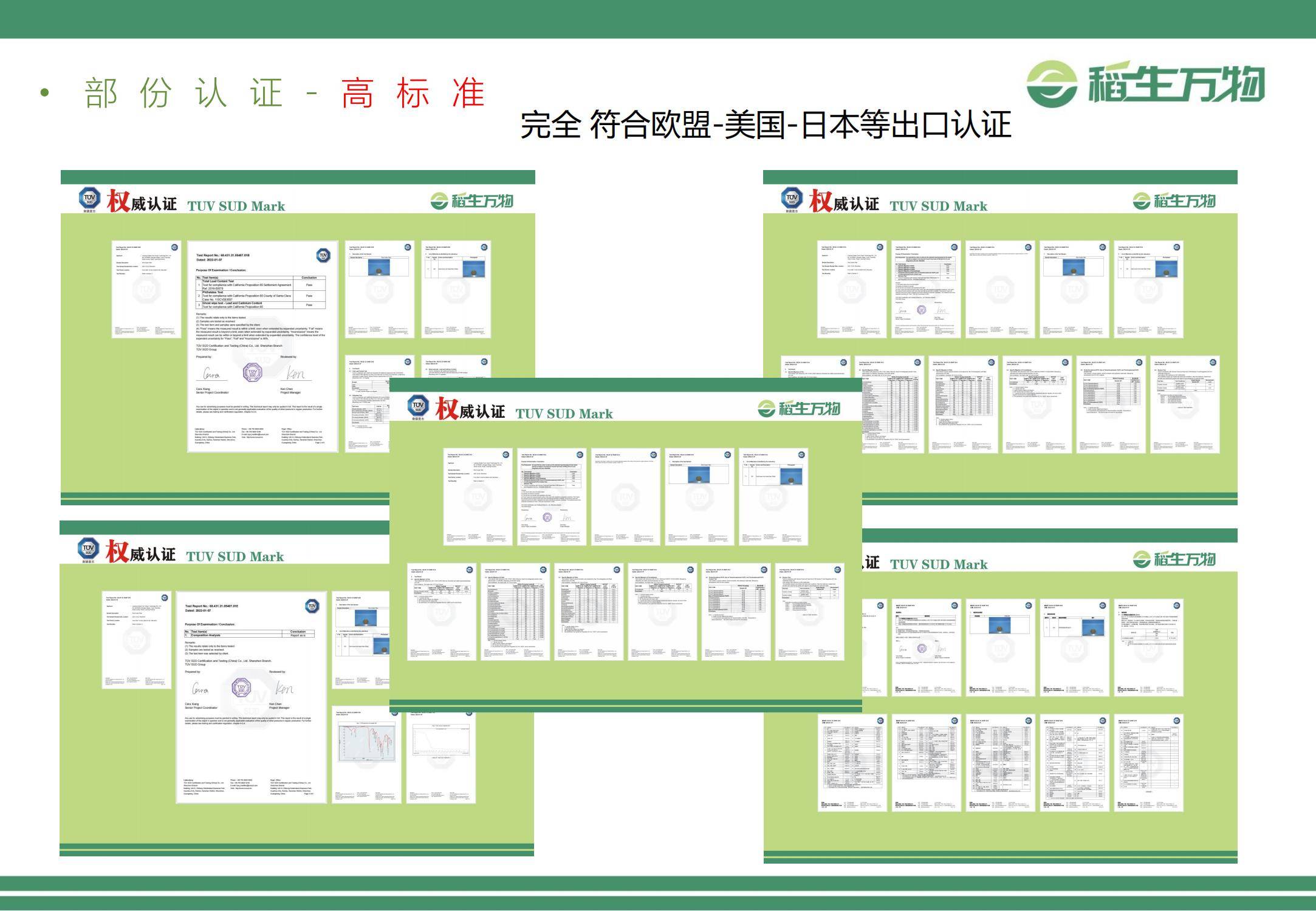This screenshot has height=911, width=1316.
Task: Click 'TUV SUD Mark' text in bottom-right panel
Action: click(x=939, y=565)
